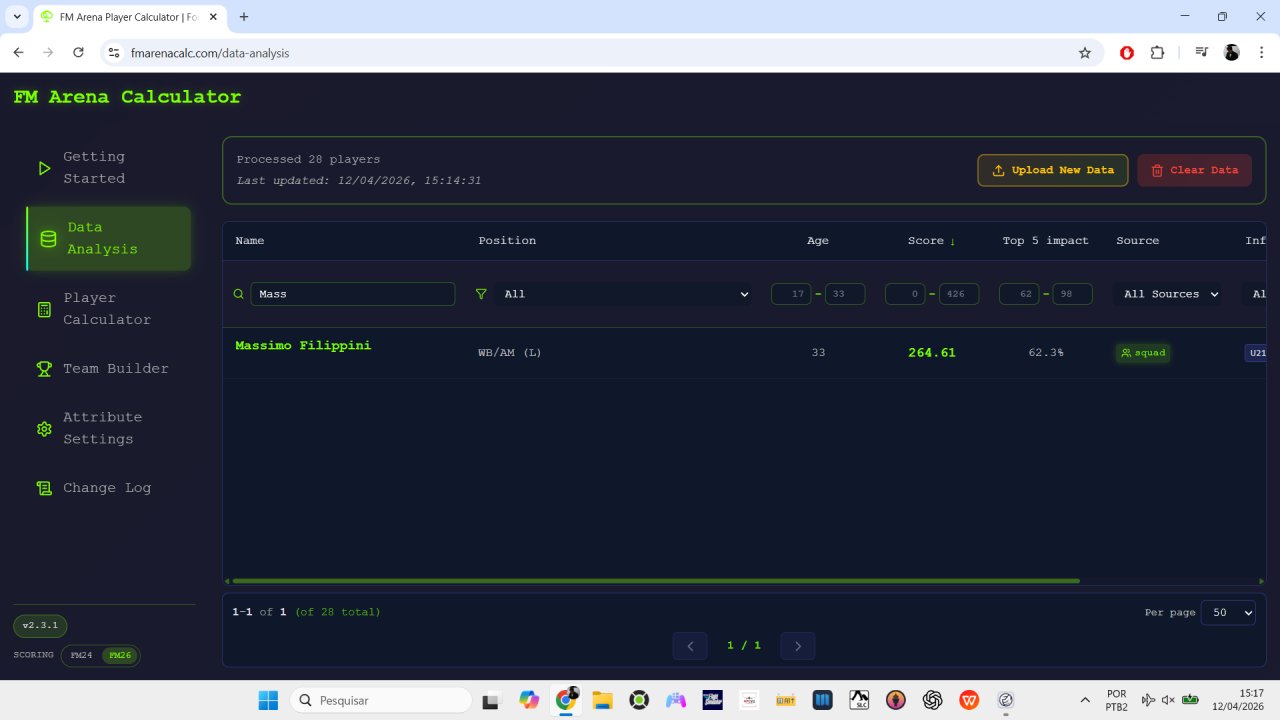Open a new browser tab with plus icon
Viewport: 1280px width, 720px height.
pos(244,17)
